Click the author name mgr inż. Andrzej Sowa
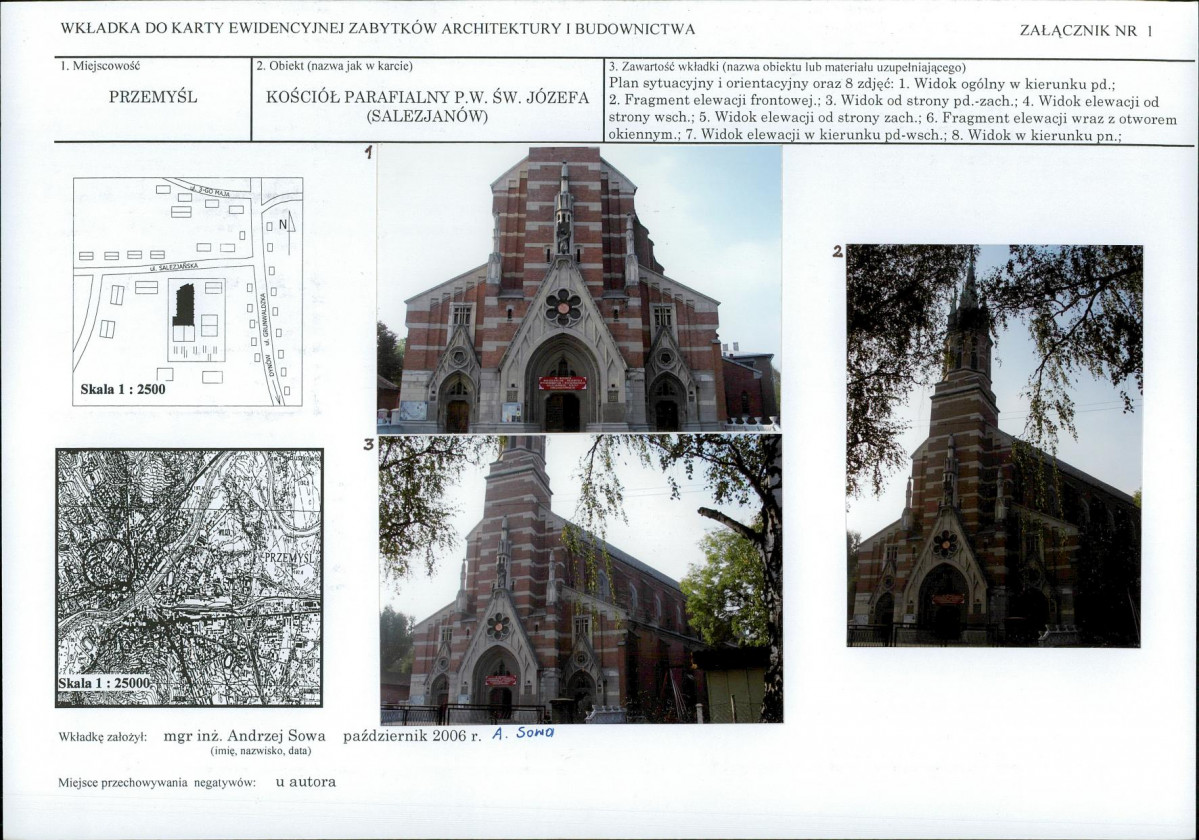Image resolution: width=1199 pixels, height=840 pixels. [245, 736]
